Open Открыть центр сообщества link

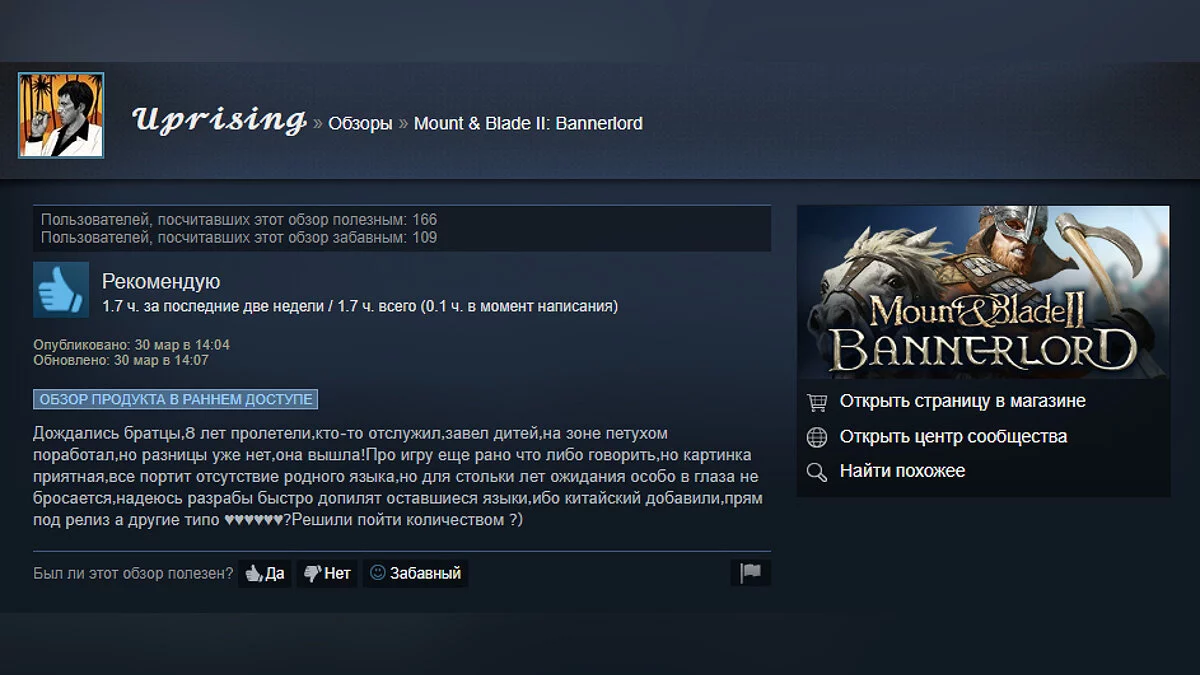coord(953,436)
